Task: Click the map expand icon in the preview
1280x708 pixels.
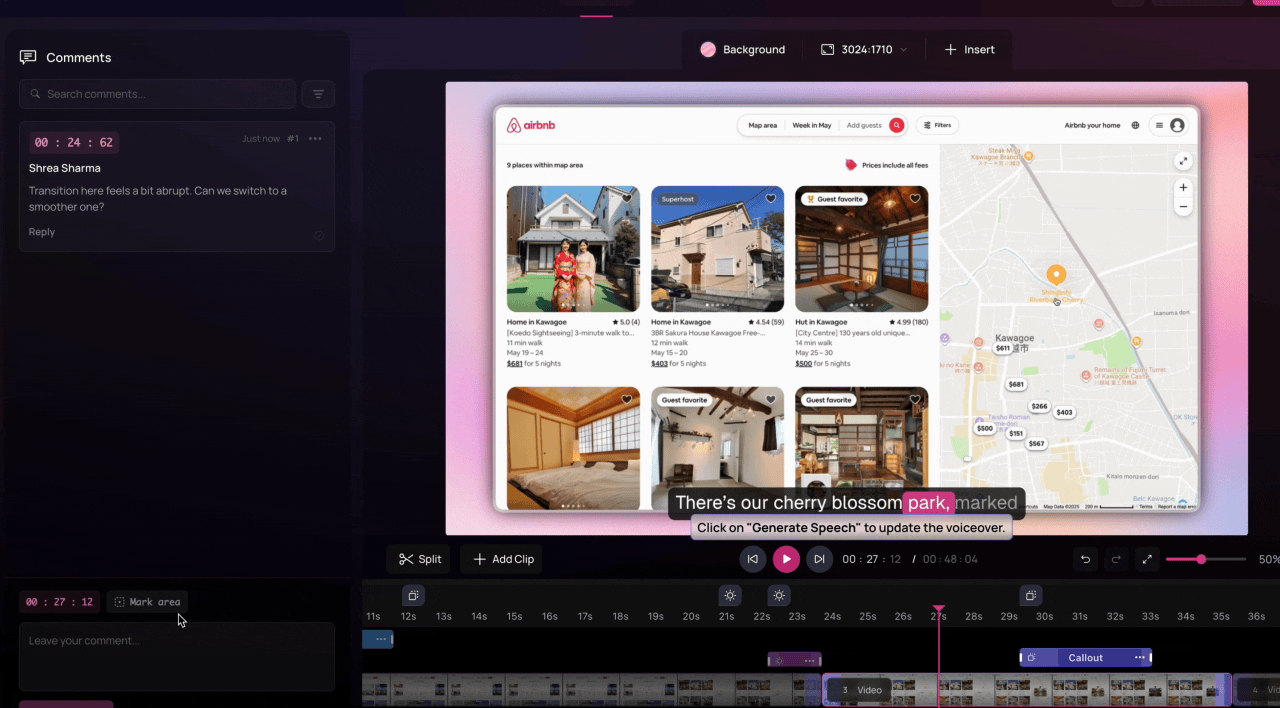Action: 1183,161
